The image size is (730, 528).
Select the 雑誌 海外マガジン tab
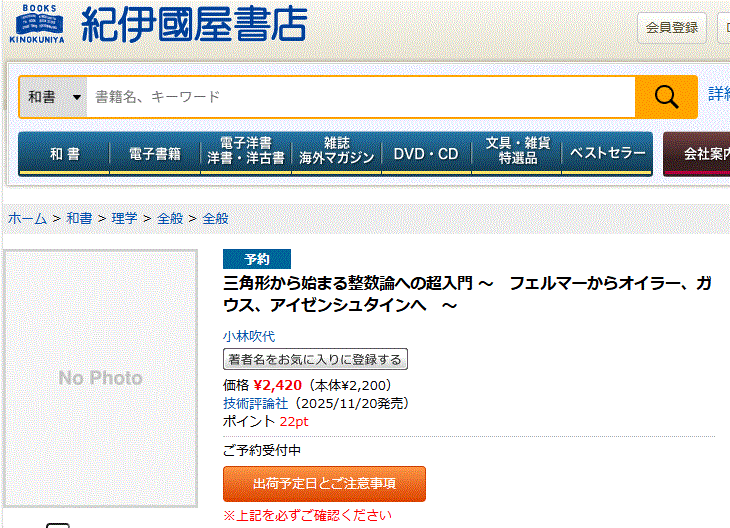pyautogui.click(x=336, y=154)
